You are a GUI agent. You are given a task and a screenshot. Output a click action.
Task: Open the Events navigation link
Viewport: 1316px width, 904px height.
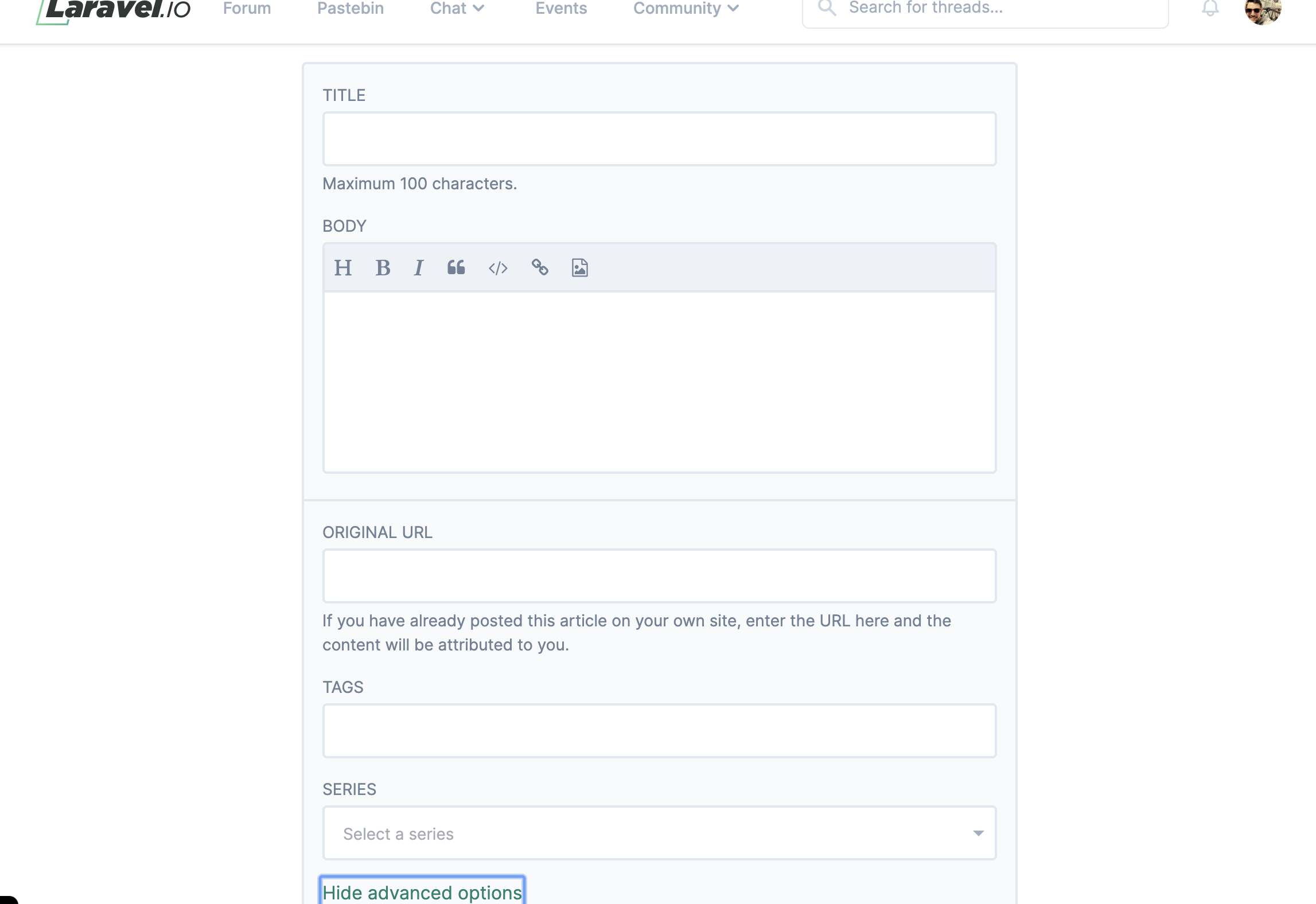click(561, 9)
